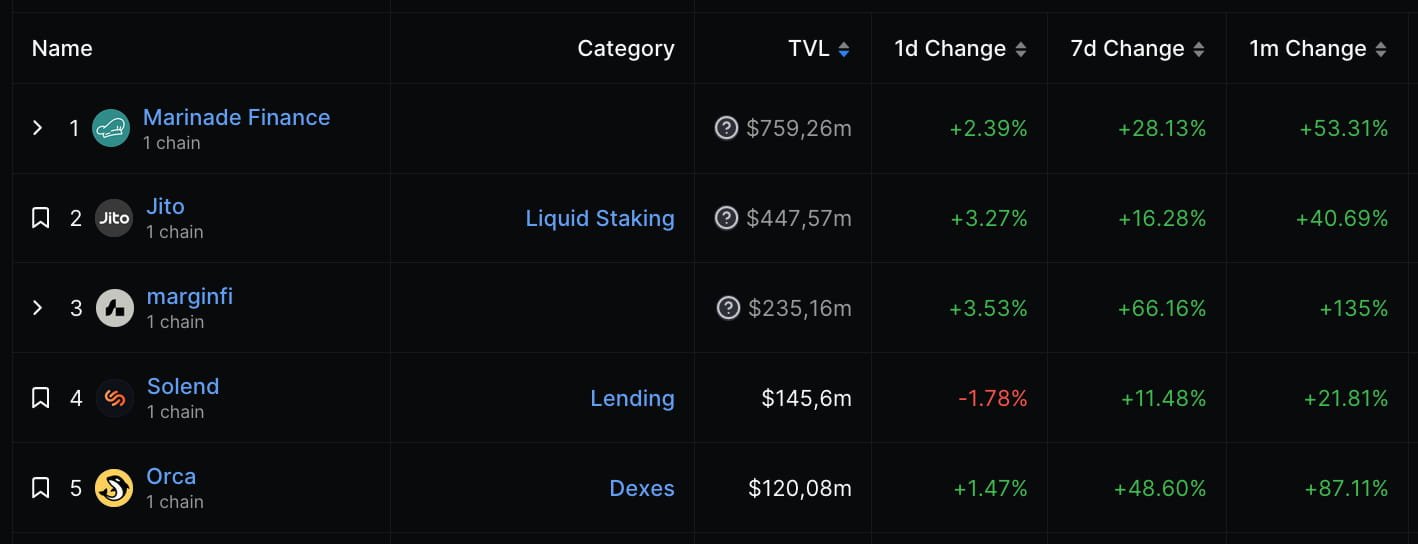Click the question mark beside marginfi TVL
This screenshot has height=544, width=1418.
pos(729,308)
